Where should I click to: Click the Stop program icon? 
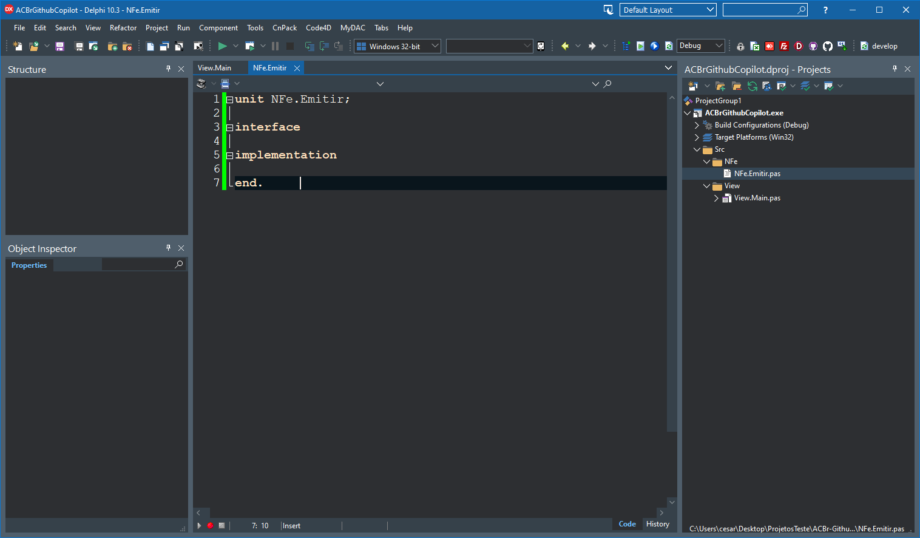tap(290, 46)
